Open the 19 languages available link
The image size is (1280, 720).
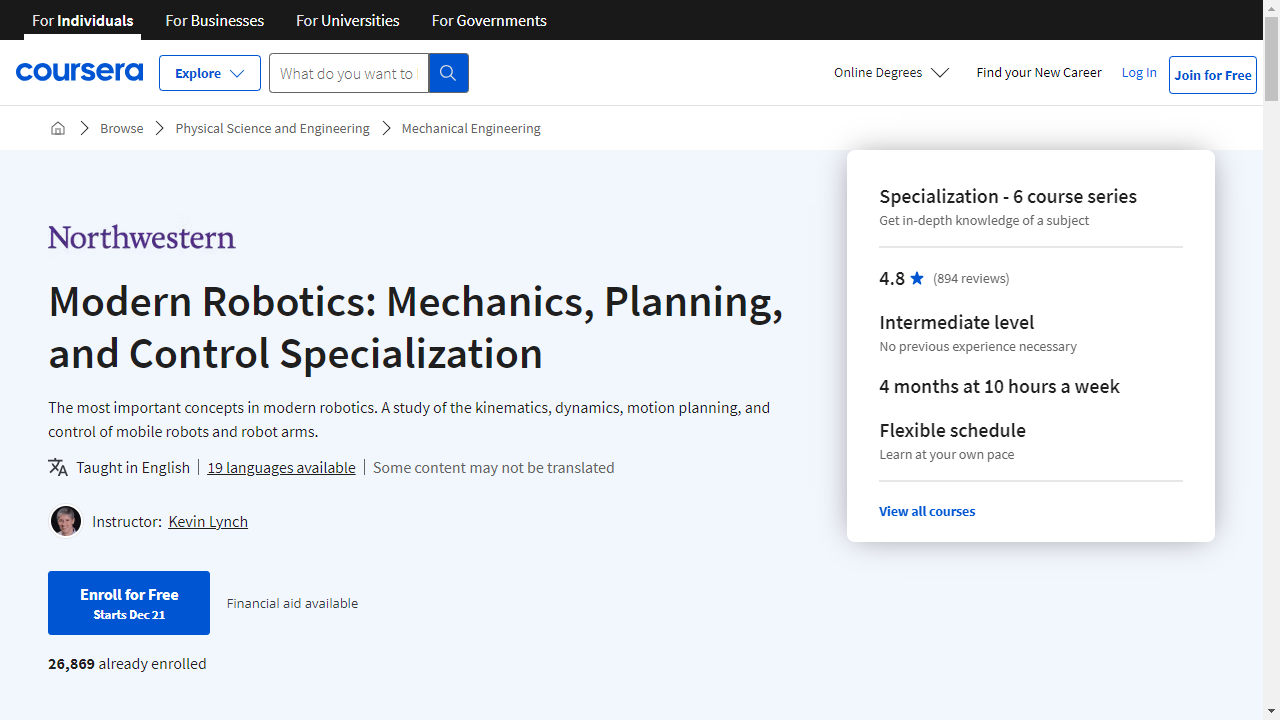281,467
